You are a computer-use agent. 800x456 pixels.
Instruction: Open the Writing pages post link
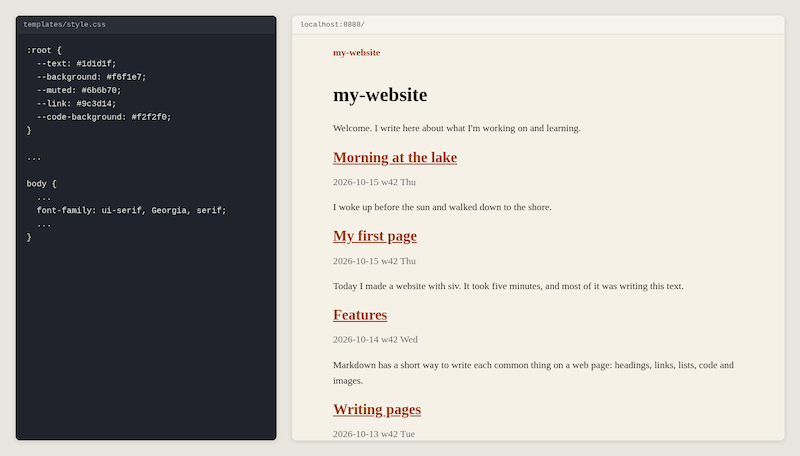(377, 410)
